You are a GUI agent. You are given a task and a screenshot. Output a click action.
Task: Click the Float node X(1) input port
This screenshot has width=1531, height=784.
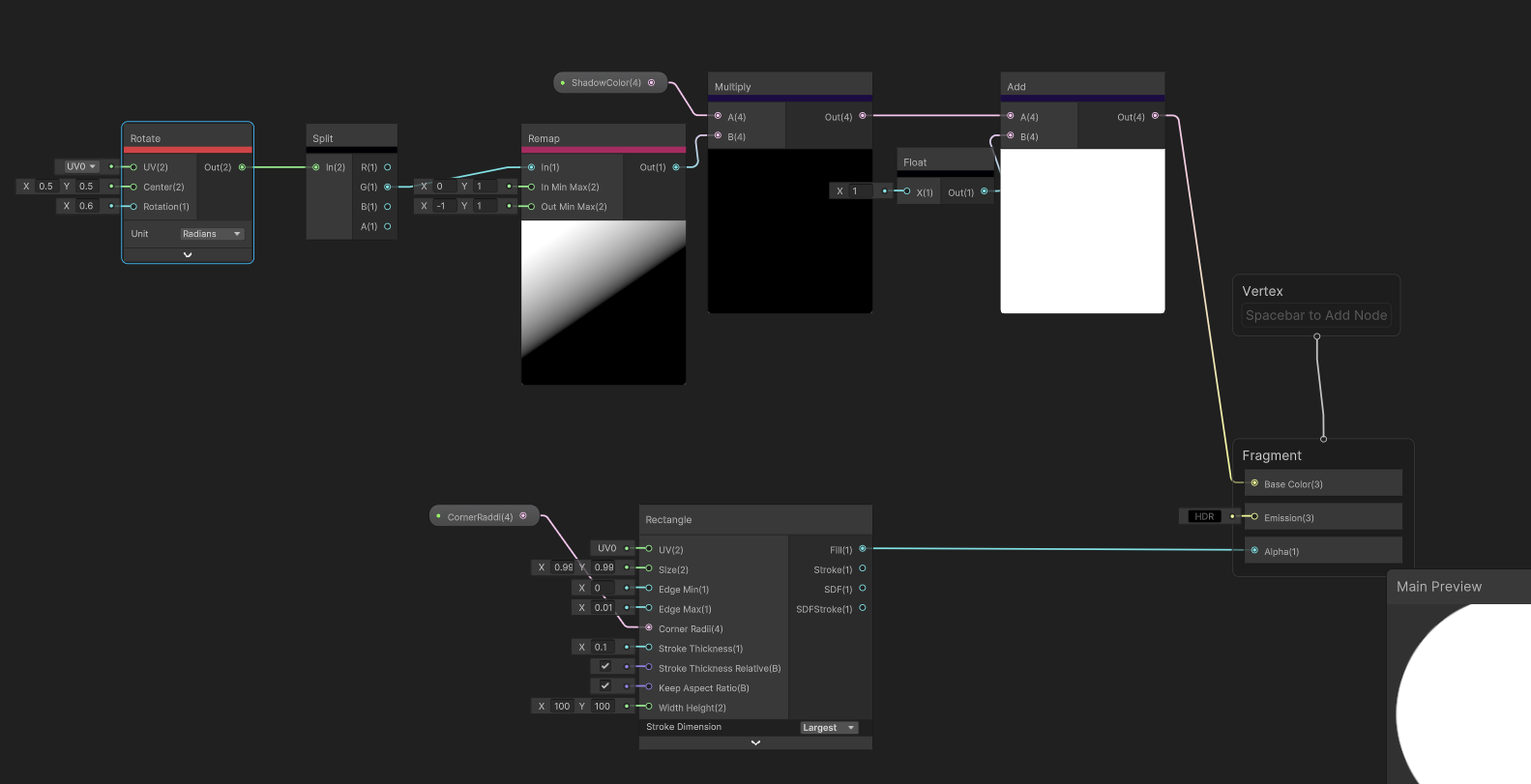pos(907,191)
